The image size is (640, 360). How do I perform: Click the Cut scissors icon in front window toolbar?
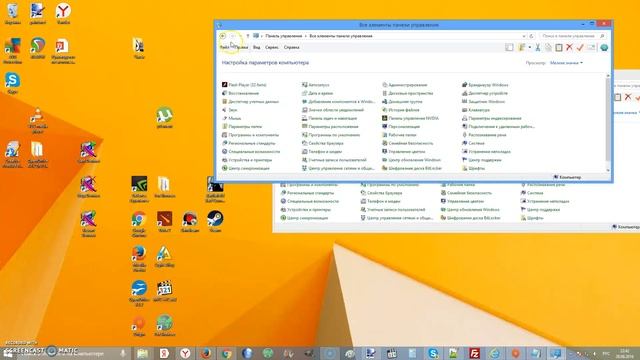point(538,48)
